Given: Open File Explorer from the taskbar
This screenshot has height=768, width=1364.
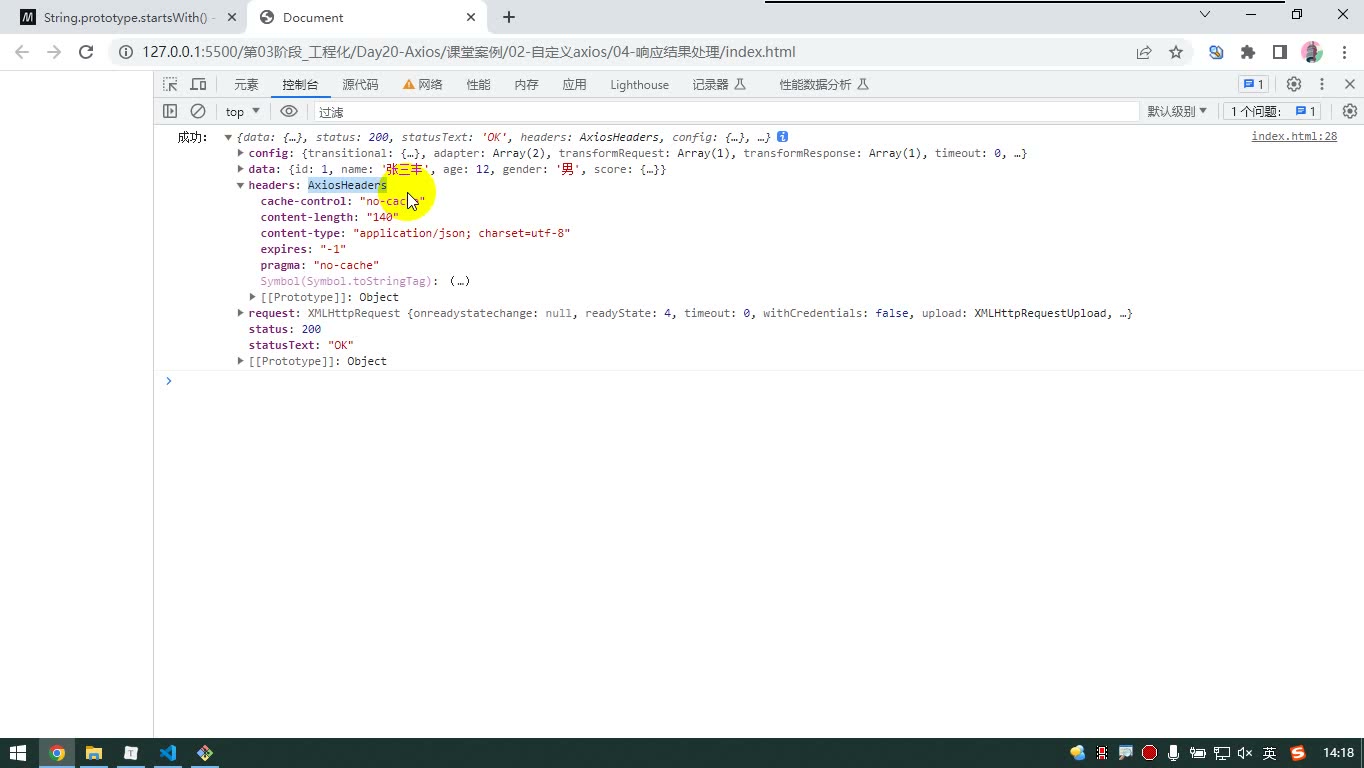Looking at the screenshot, I should (93, 753).
